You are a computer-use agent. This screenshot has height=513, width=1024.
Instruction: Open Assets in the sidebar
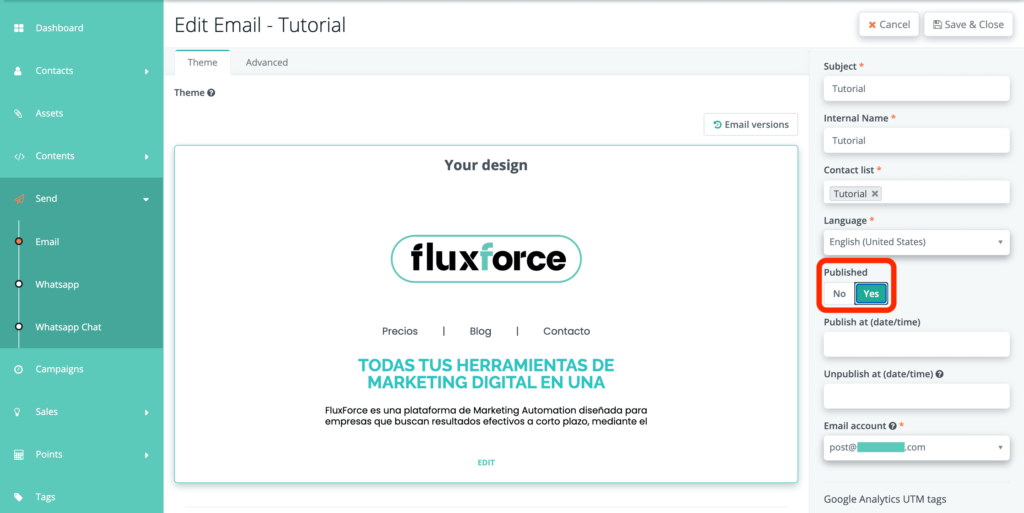49,114
